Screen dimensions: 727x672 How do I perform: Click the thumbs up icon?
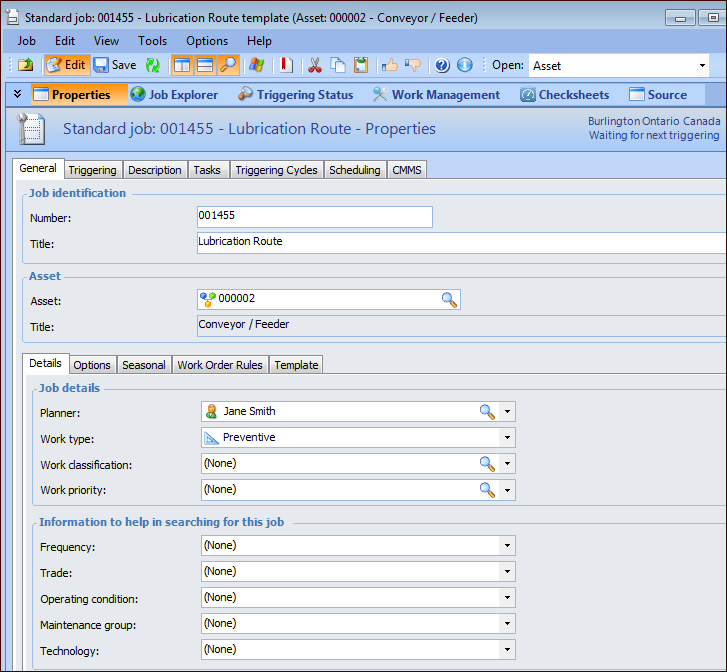tap(389, 65)
